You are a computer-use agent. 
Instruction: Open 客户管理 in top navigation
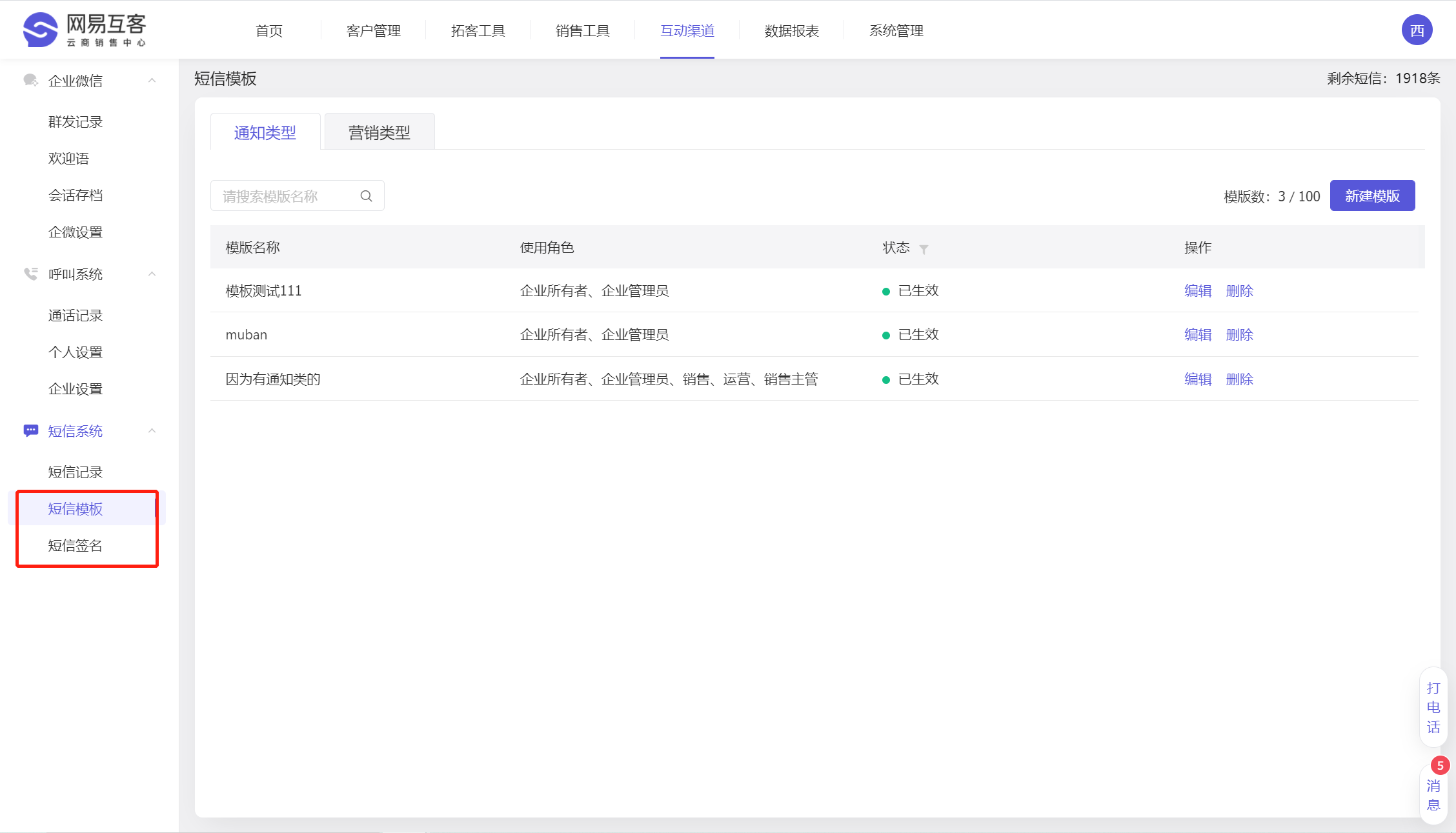pos(373,30)
